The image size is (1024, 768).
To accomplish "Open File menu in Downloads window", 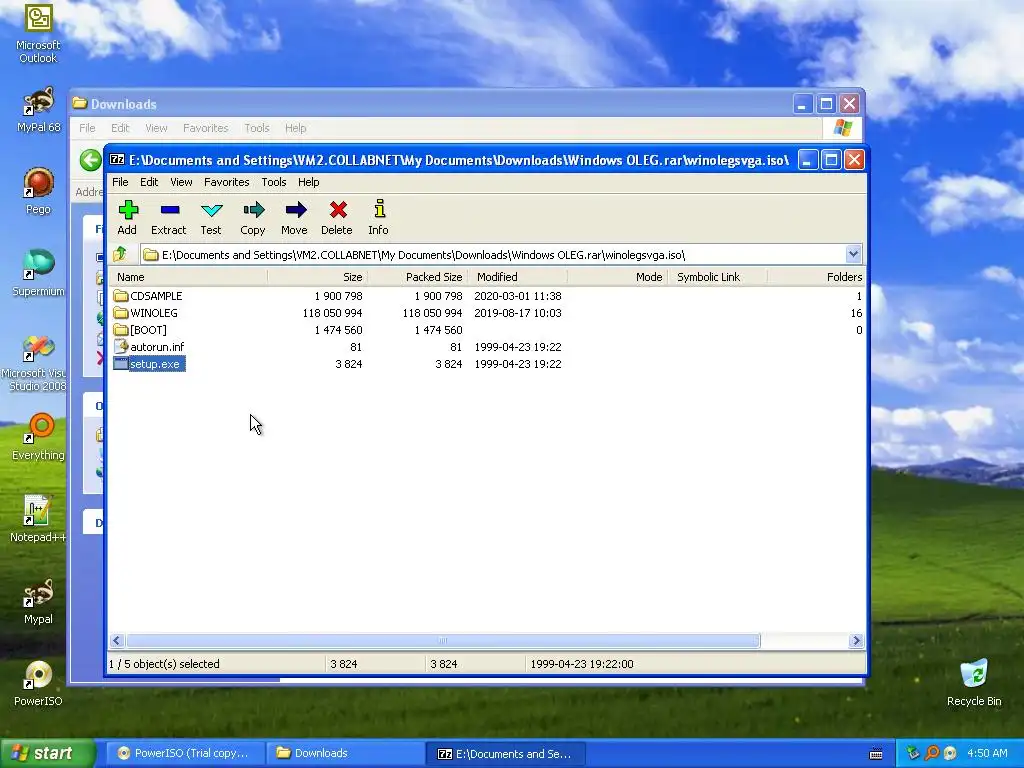I will 87,128.
